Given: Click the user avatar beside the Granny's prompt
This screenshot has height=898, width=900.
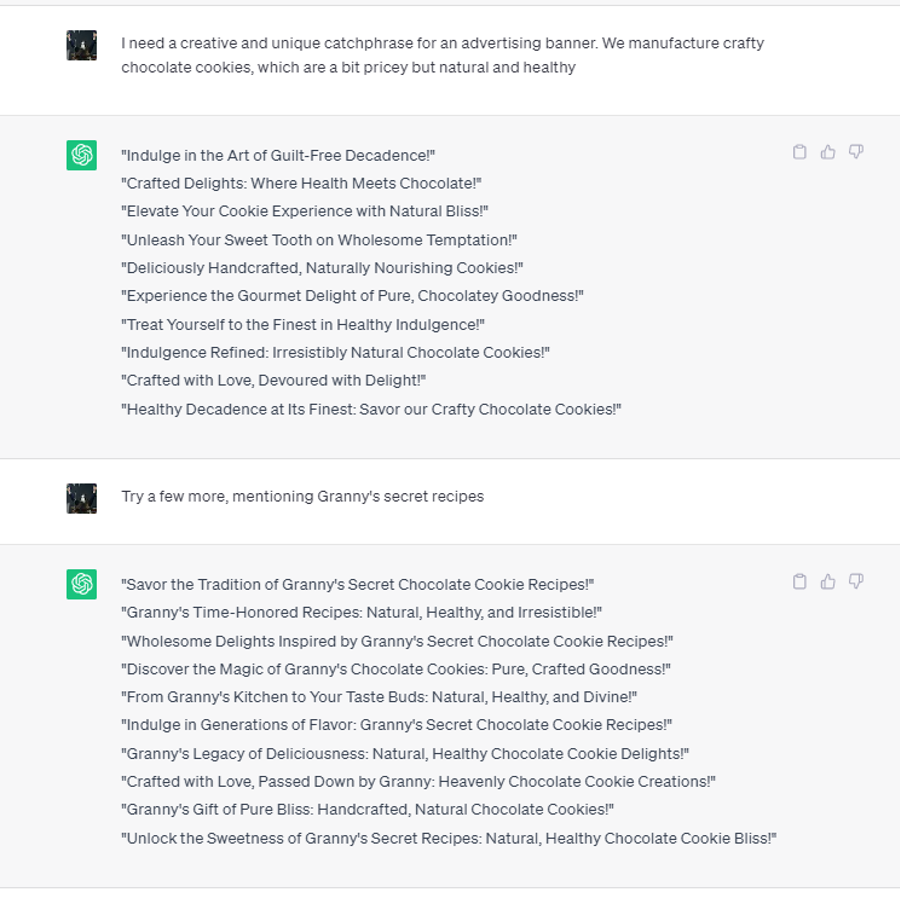Looking at the screenshot, I should click(x=82, y=498).
